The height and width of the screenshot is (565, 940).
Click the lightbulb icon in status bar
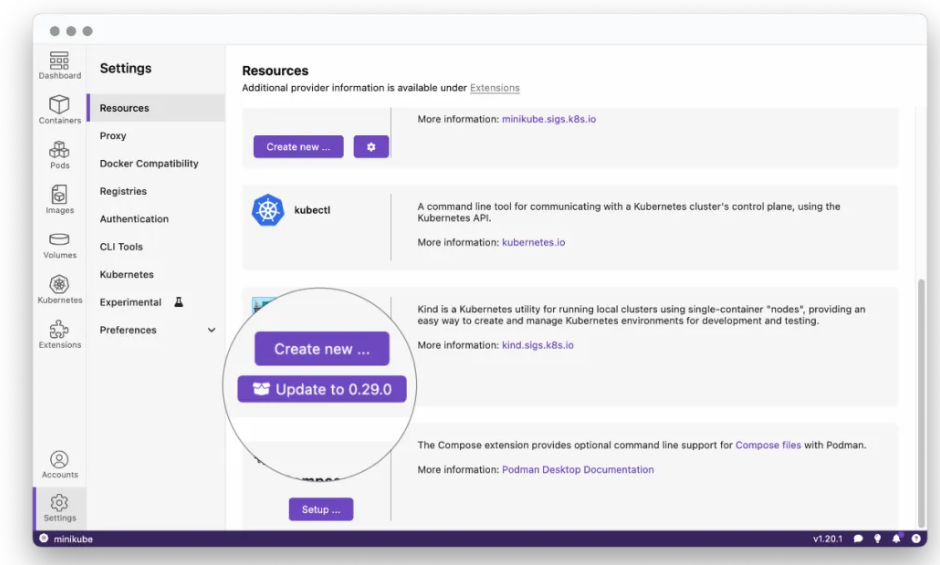click(x=877, y=539)
